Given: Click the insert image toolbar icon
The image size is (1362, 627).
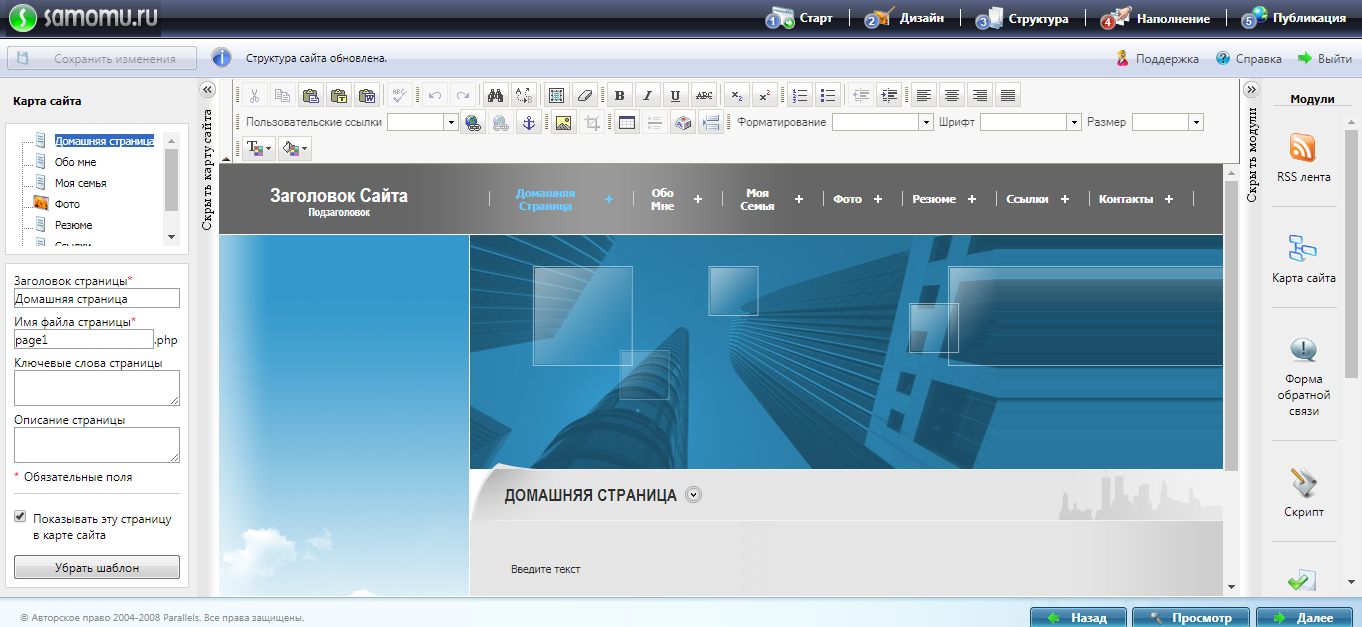Looking at the screenshot, I should [x=563, y=123].
